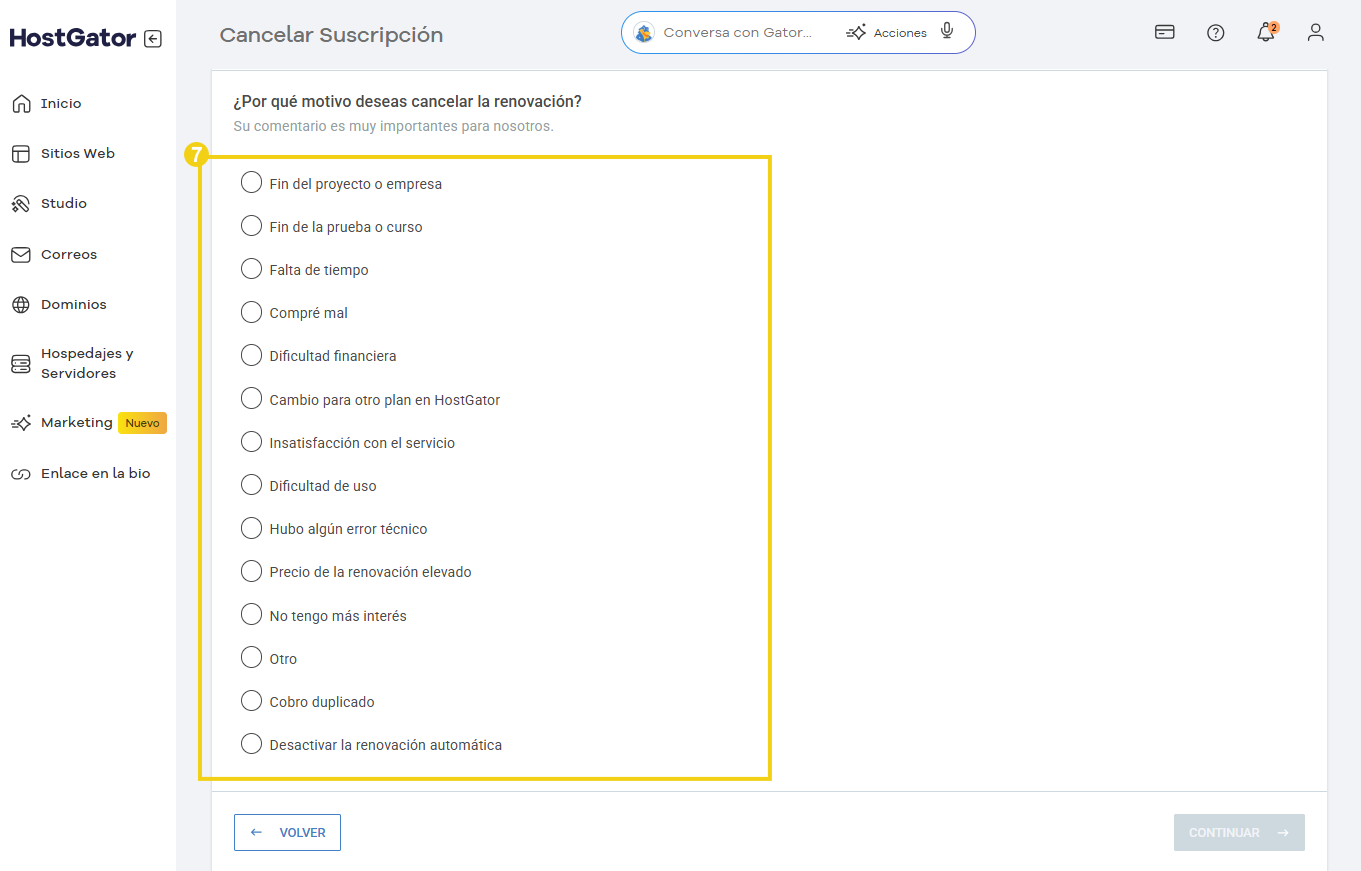
Task: Collapse the HostGator sidebar with arrow icon
Action: (x=152, y=39)
